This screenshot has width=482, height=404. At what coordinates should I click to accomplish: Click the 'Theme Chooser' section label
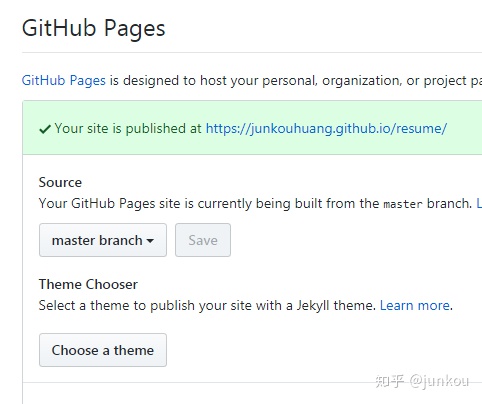88,284
